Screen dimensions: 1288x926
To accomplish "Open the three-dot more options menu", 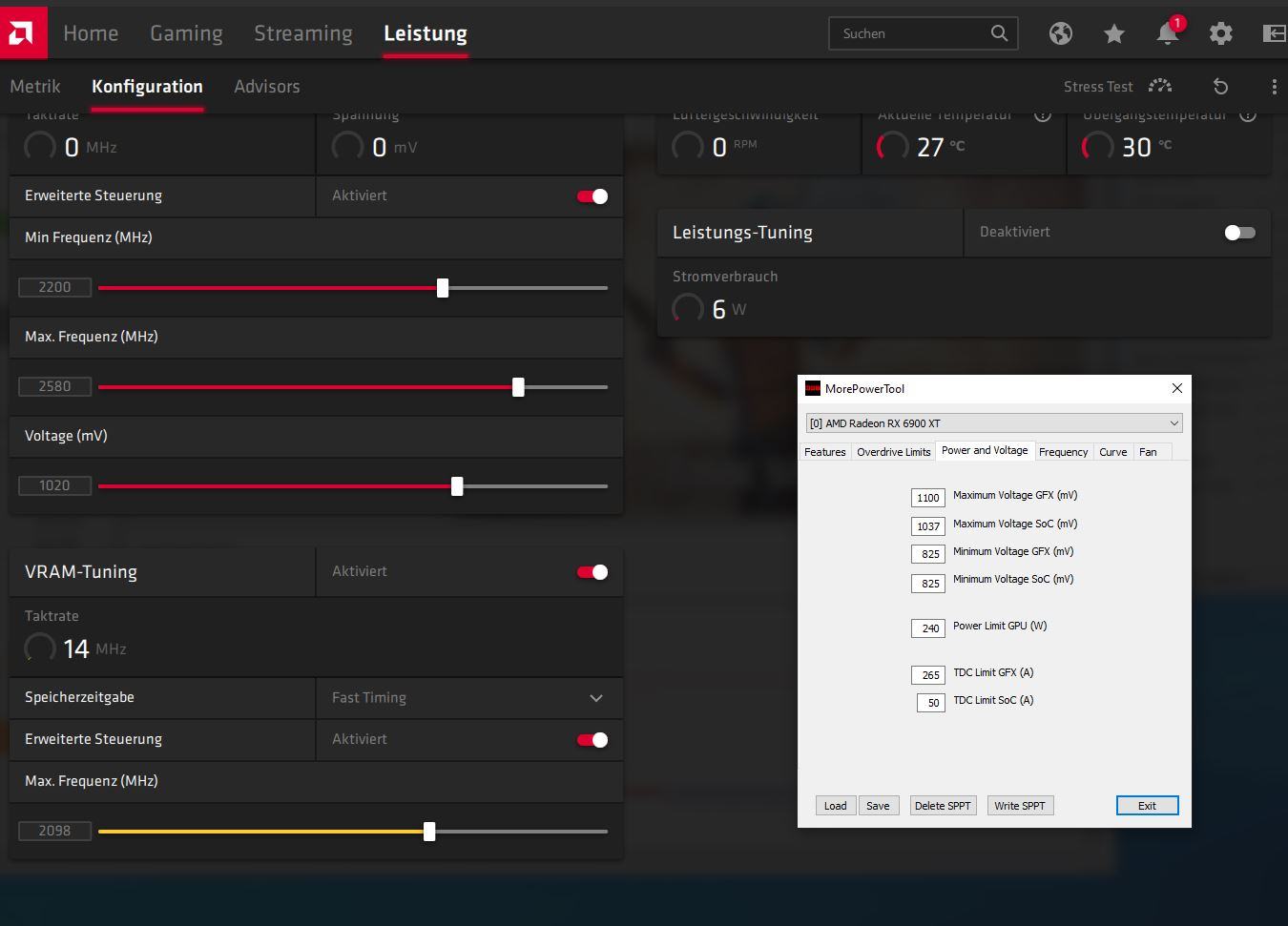I will coord(1274,87).
